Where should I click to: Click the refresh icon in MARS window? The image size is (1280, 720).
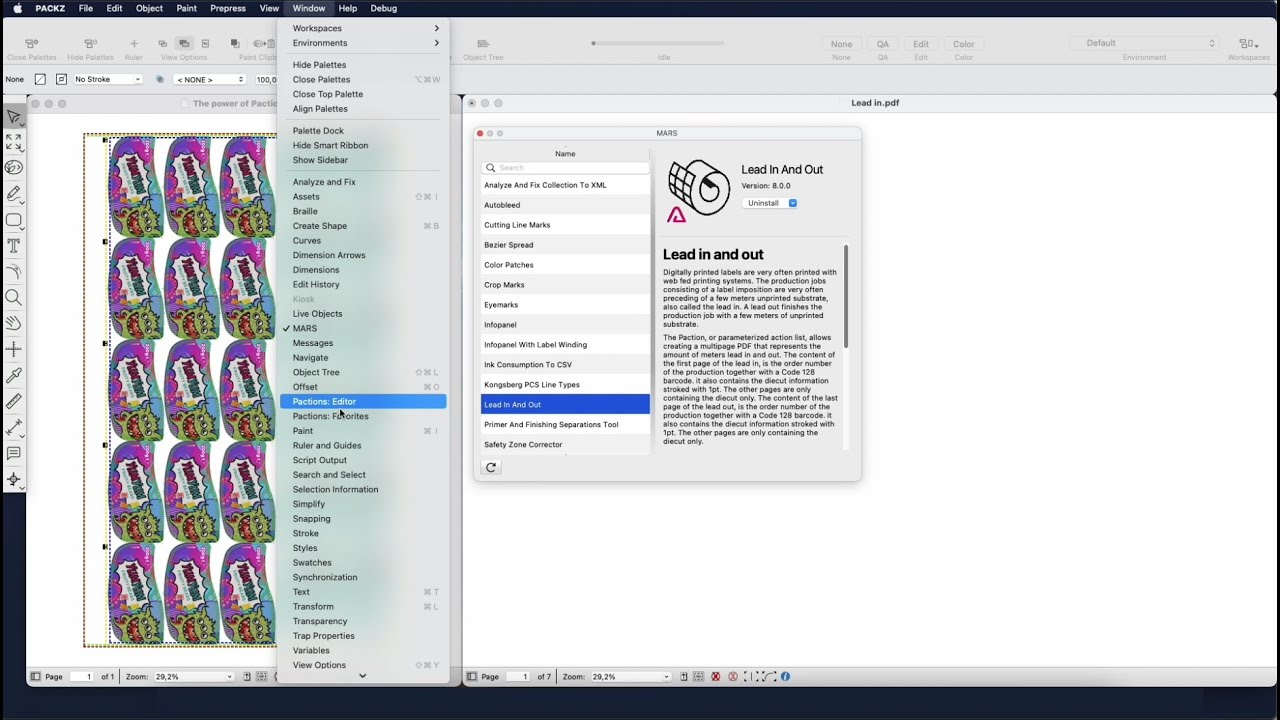(x=491, y=467)
